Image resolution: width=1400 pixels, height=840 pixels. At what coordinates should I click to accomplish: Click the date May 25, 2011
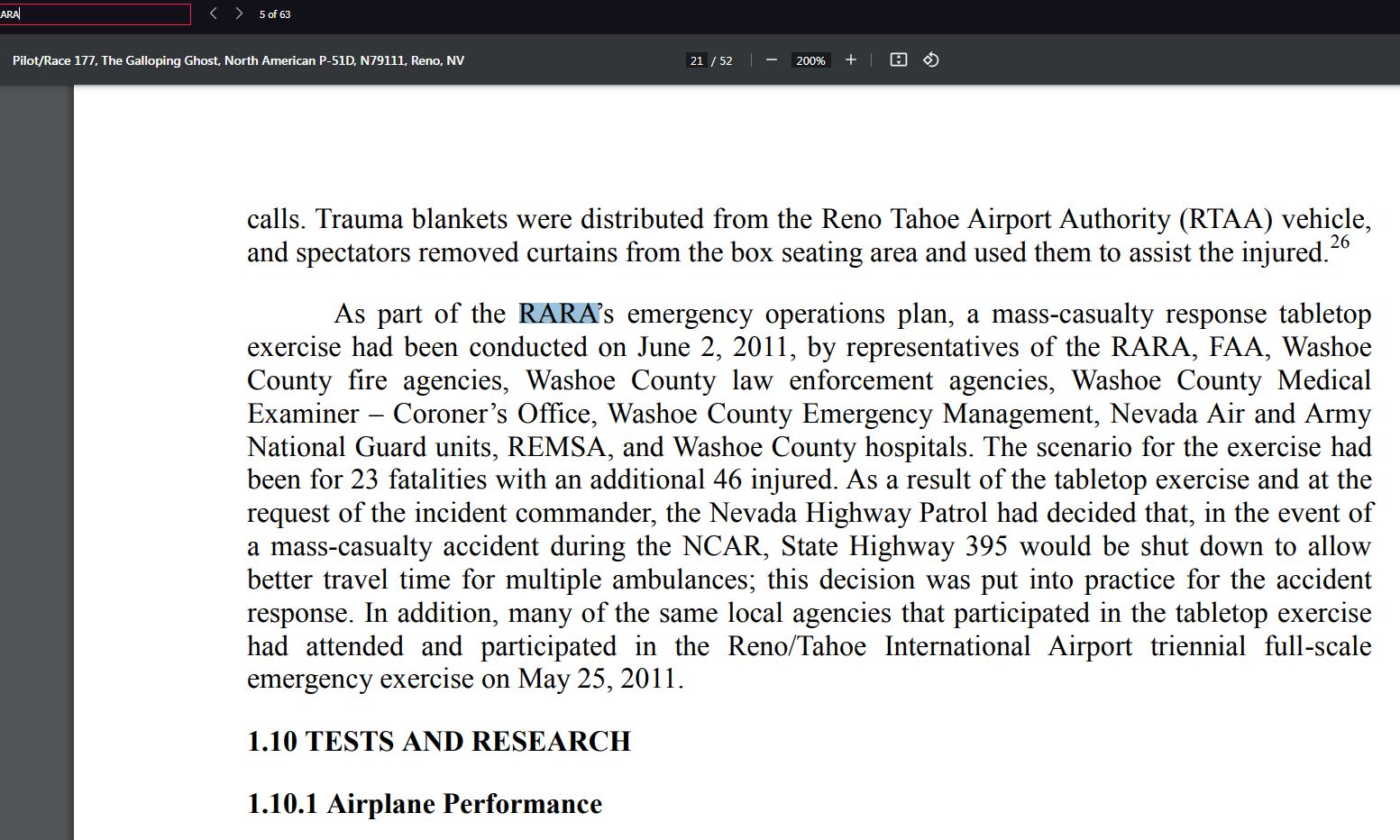598,679
